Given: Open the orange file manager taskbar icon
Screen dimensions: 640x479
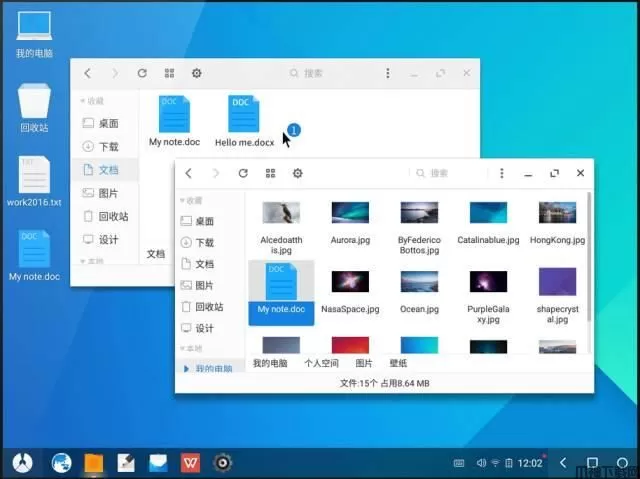Looking at the screenshot, I should click(94, 463).
